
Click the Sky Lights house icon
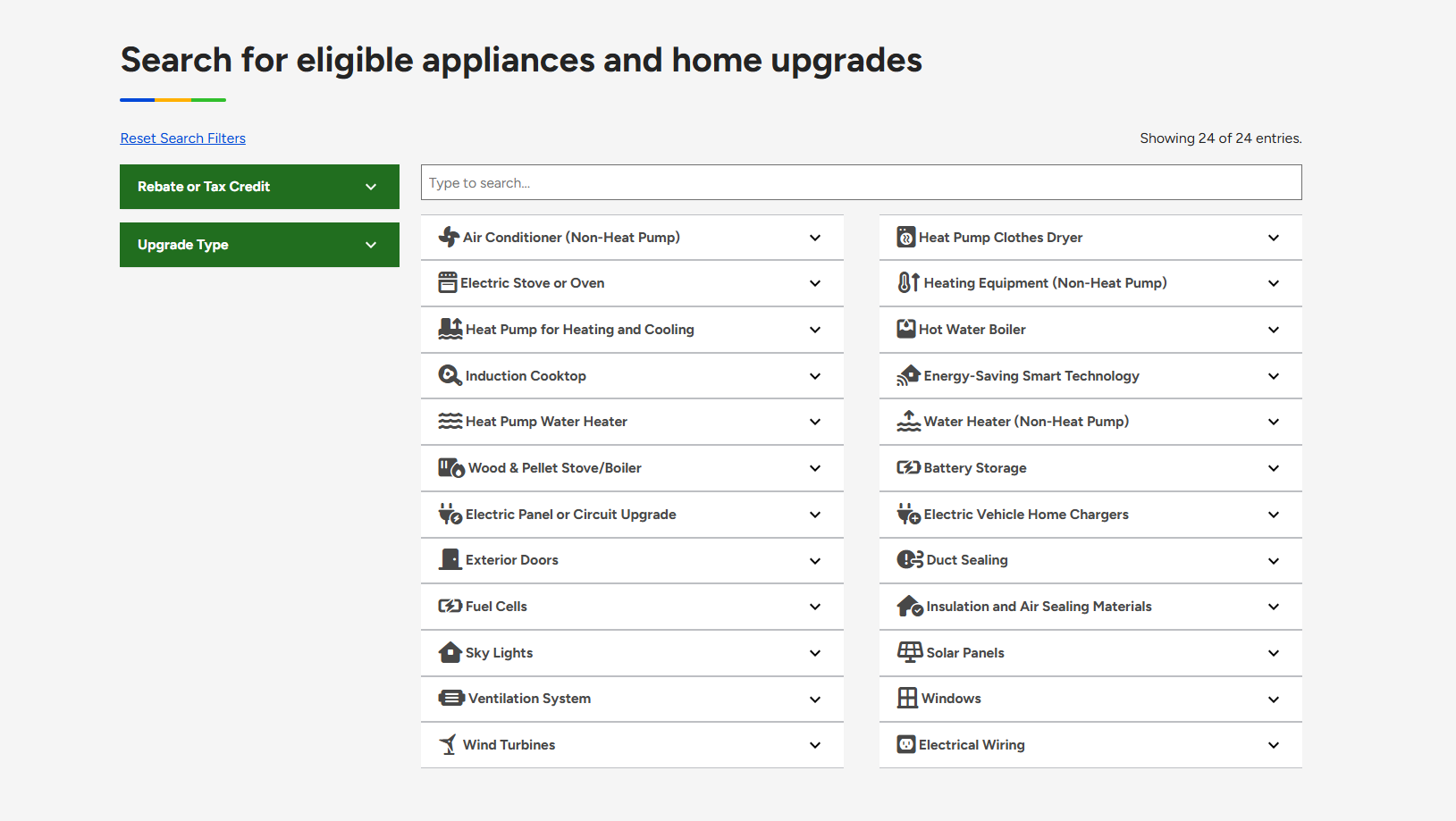(x=450, y=652)
